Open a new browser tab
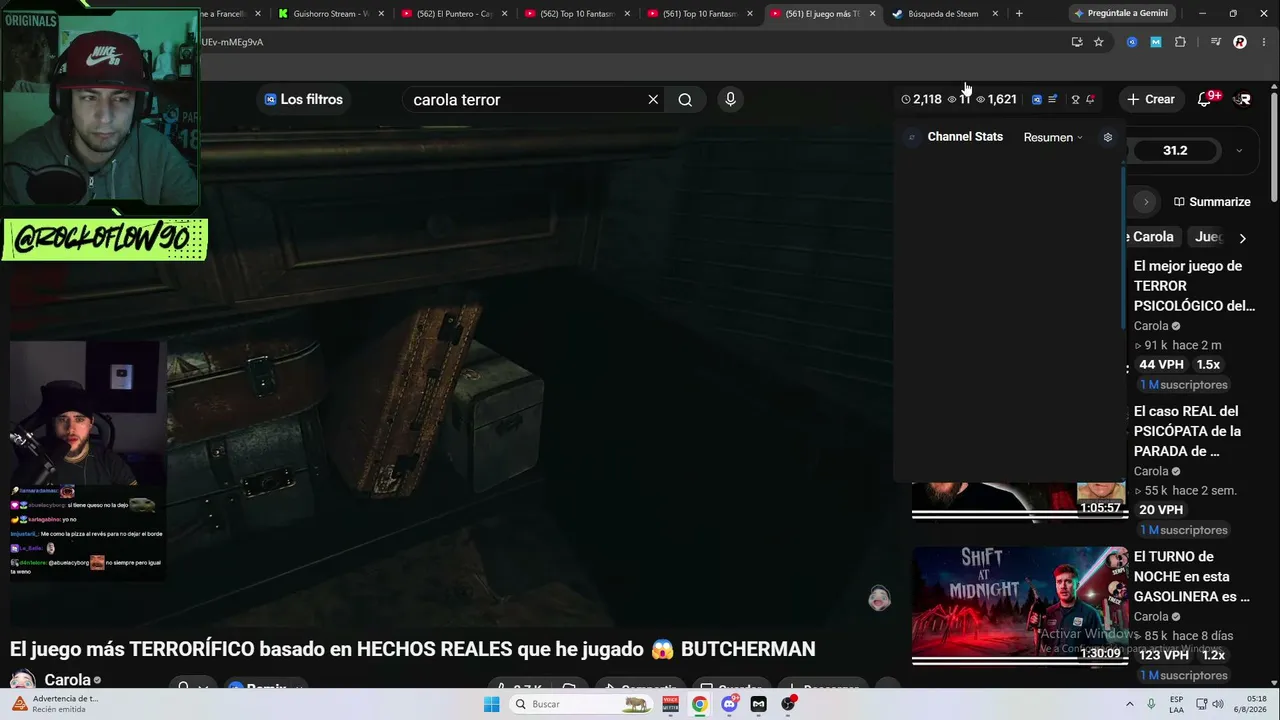The image size is (1280, 720). pyautogui.click(x=1019, y=13)
